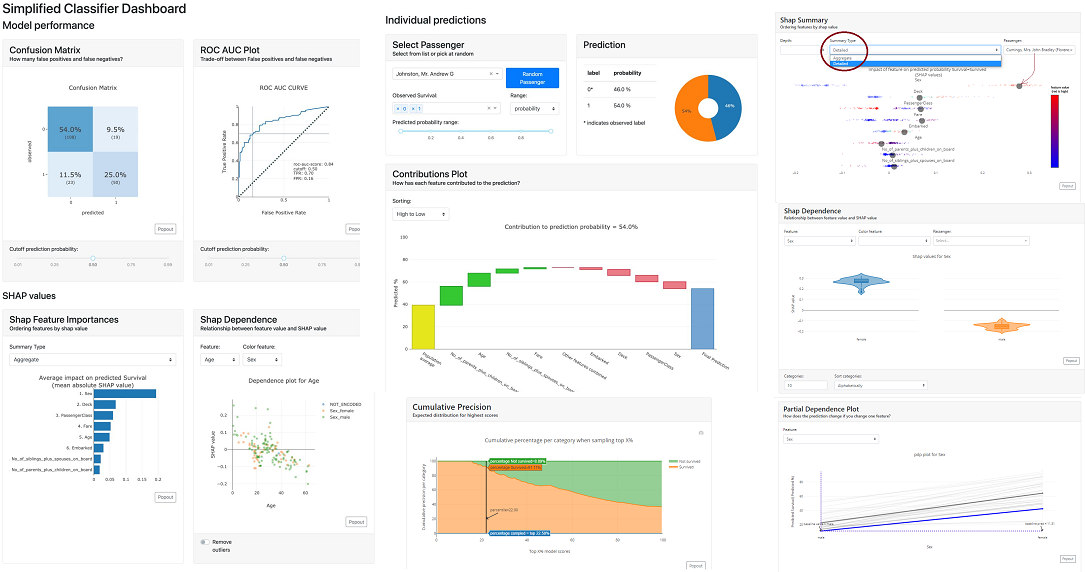Open the Range probability dropdown
The image size is (1085, 572).
pyautogui.click(x=534, y=108)
